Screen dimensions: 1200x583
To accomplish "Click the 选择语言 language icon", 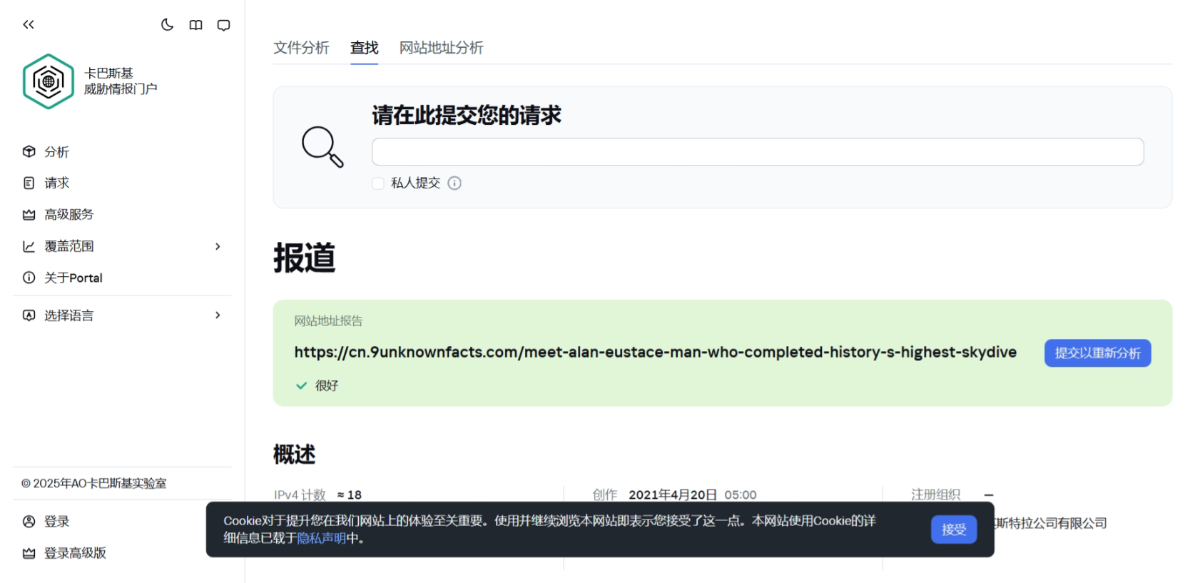I will 29,315.
